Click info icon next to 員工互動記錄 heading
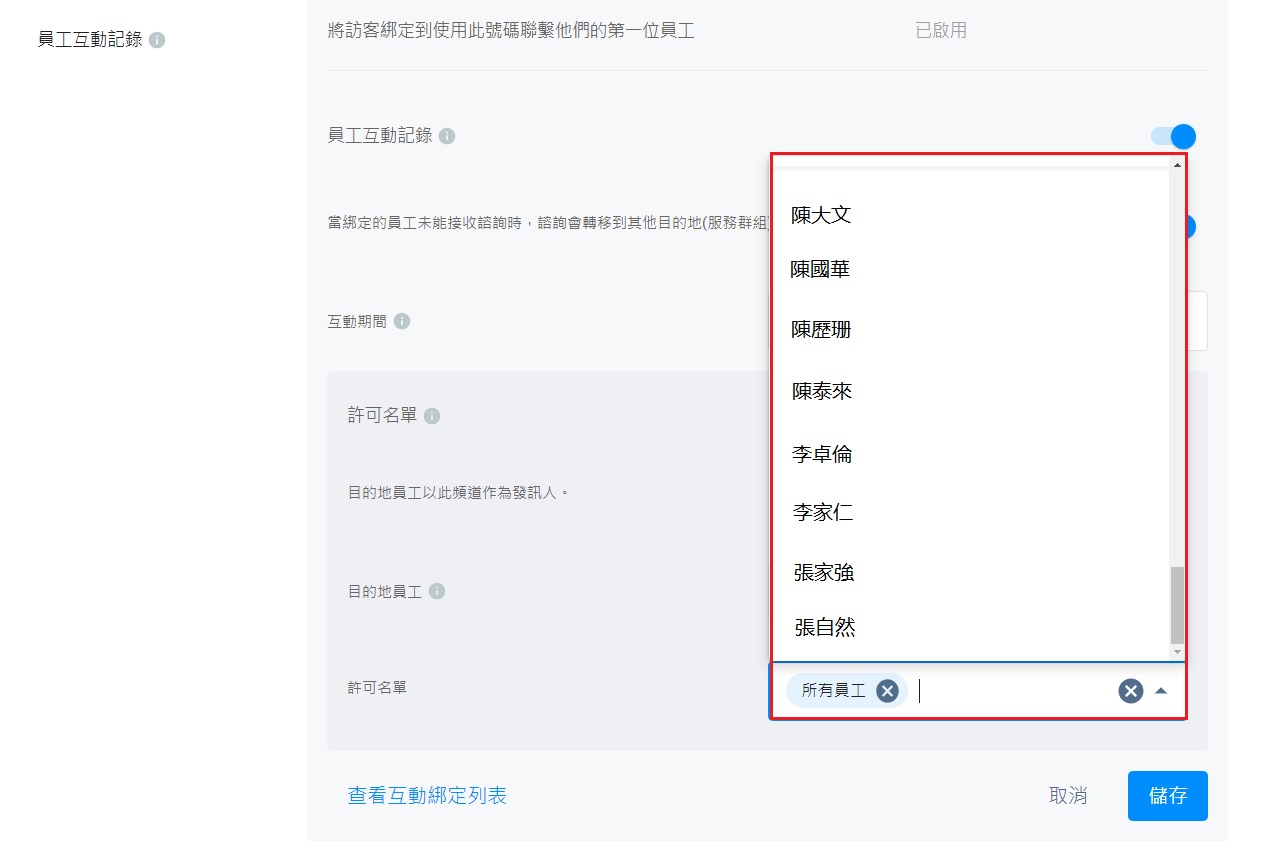Image resolution: width=1263 pixels, height=849 pixels. (447, 136)
